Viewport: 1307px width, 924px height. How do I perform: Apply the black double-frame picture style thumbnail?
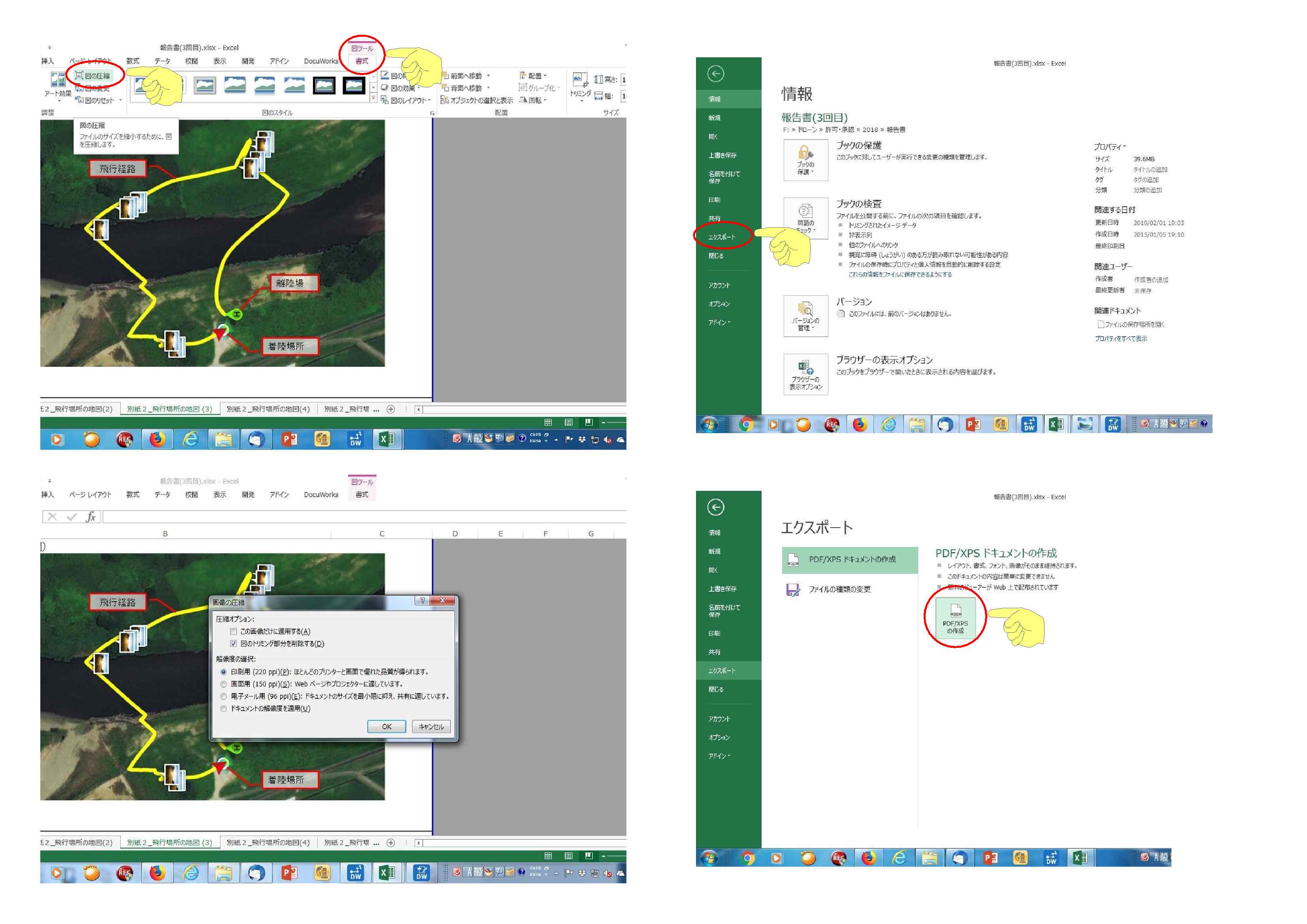324,85
